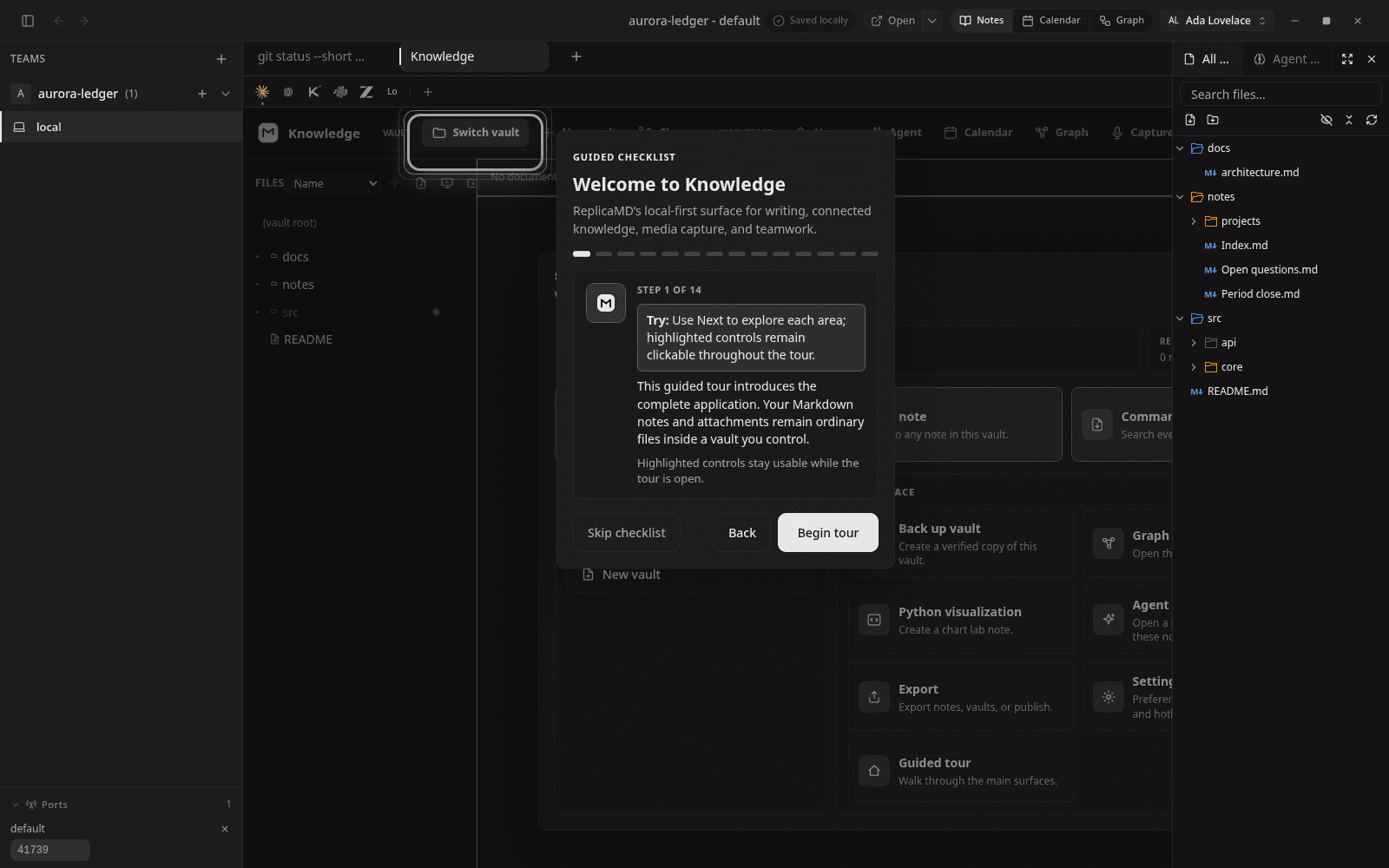Switch to All files tab
The width and height of the screenshot is (1389, 868).
pyautogui.click(x=1208, y=59)
